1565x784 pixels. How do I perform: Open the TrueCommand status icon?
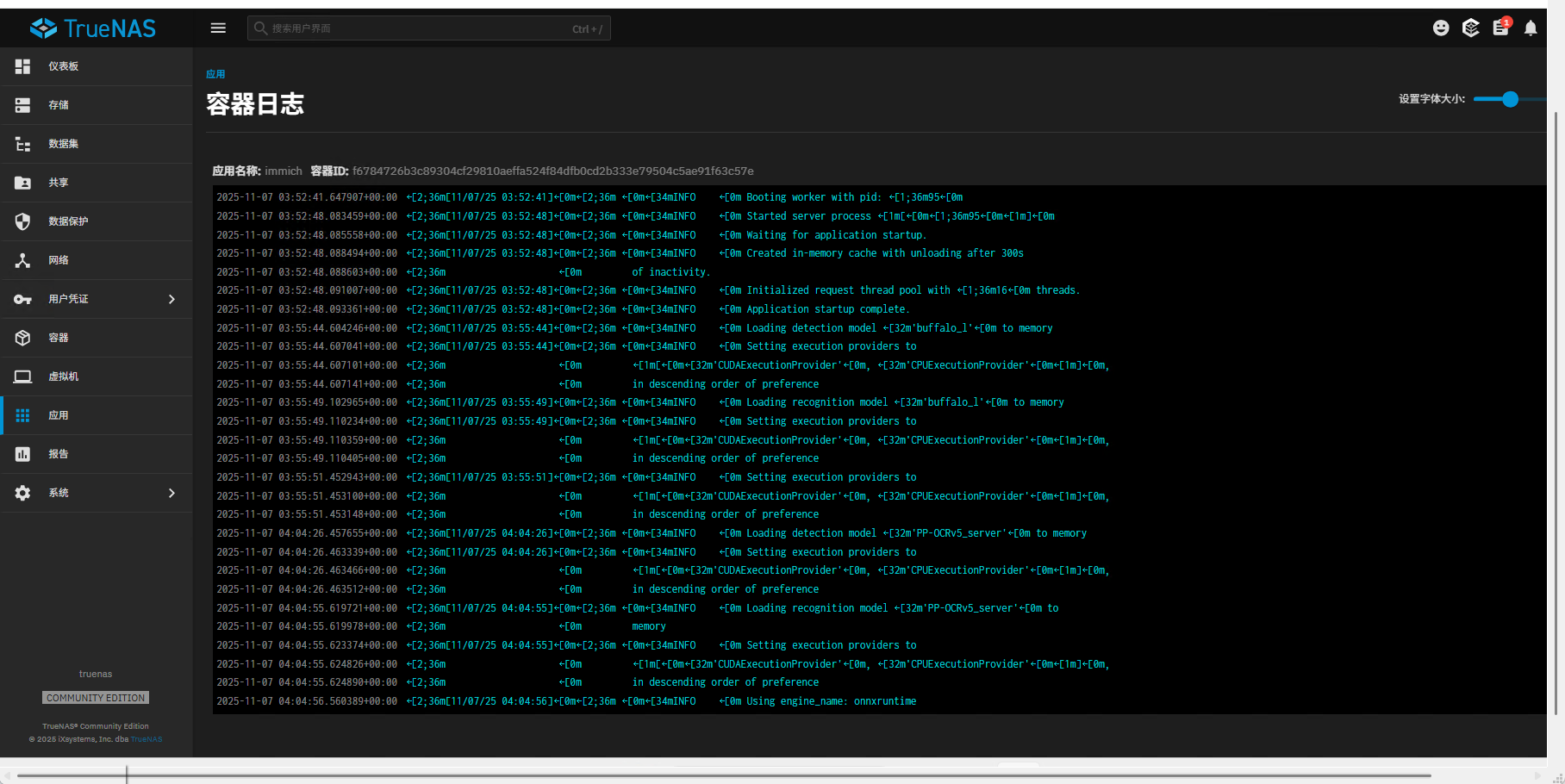tap(1471, 28)
